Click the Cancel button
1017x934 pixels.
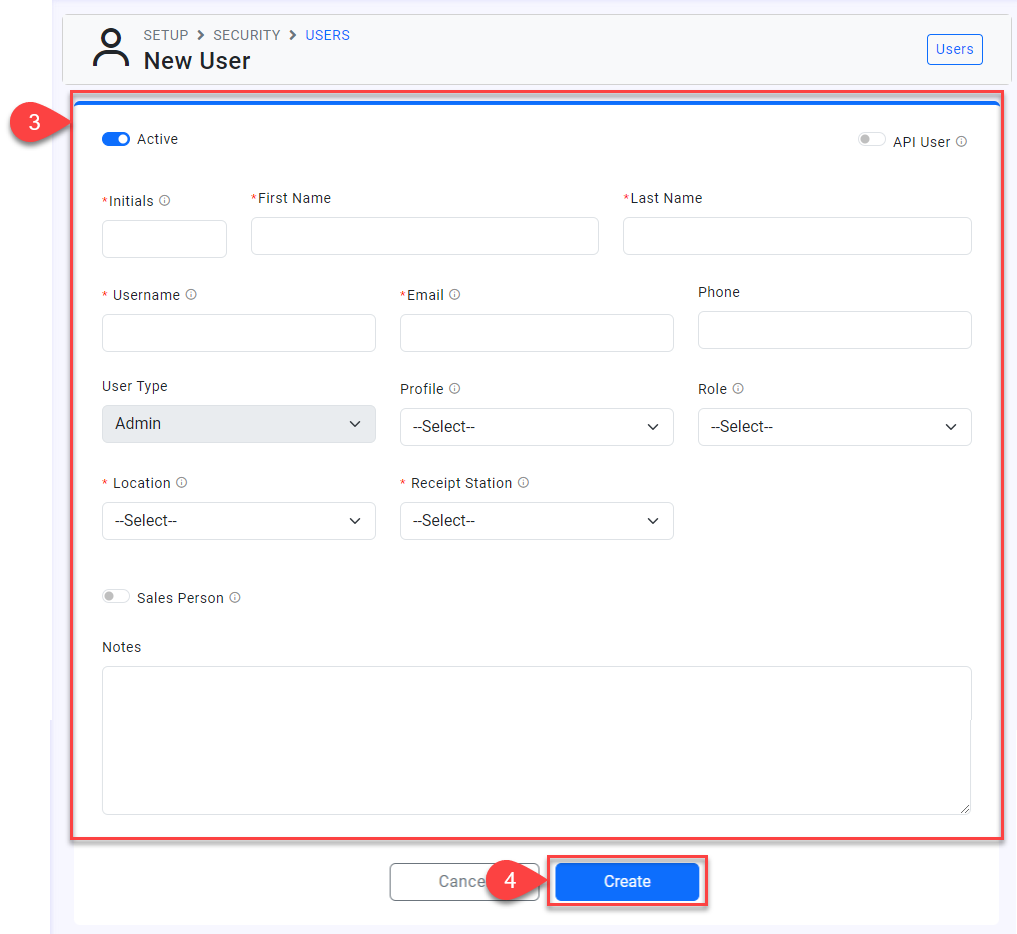click(464, 881)
